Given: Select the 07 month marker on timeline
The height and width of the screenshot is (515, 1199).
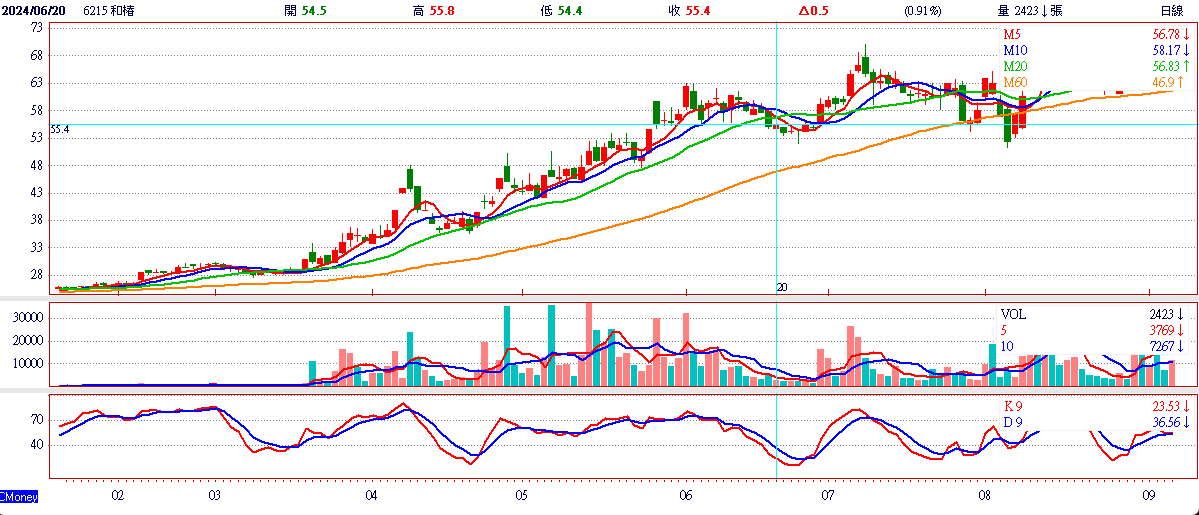Looking at the screenshot, I should click(x=827, y=496).
